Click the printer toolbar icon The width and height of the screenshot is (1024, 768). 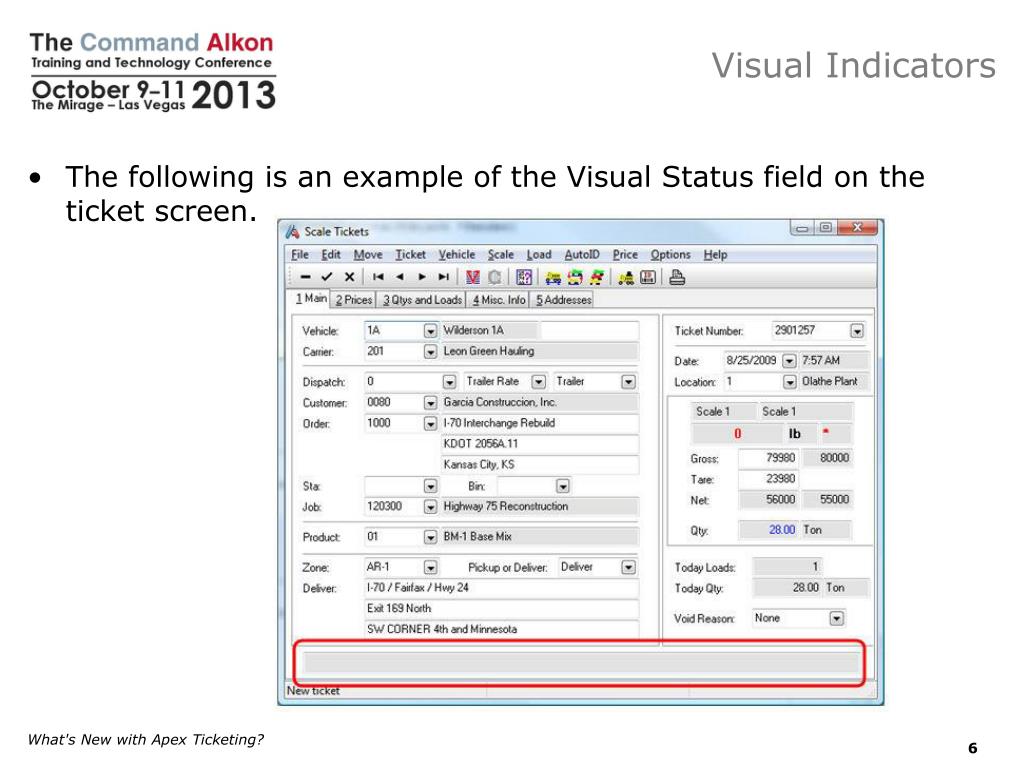click(677, 278)
